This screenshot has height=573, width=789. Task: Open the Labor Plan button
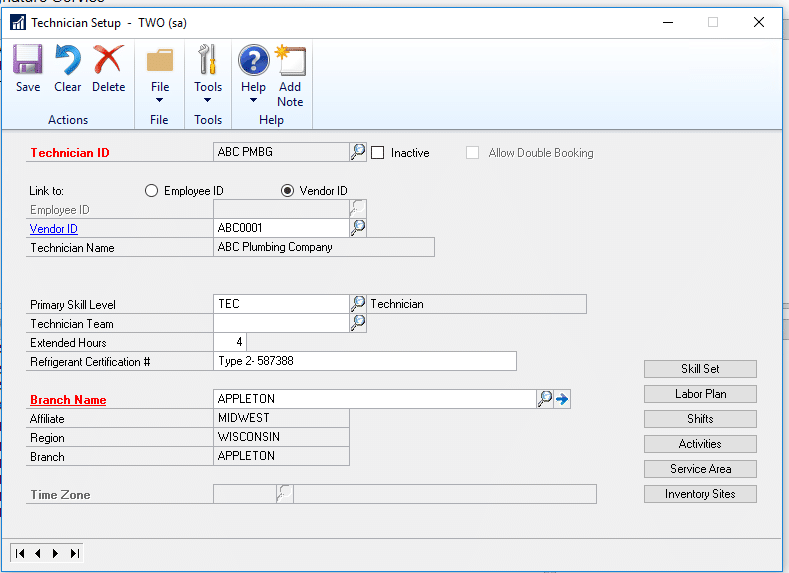tap(700, 394)
